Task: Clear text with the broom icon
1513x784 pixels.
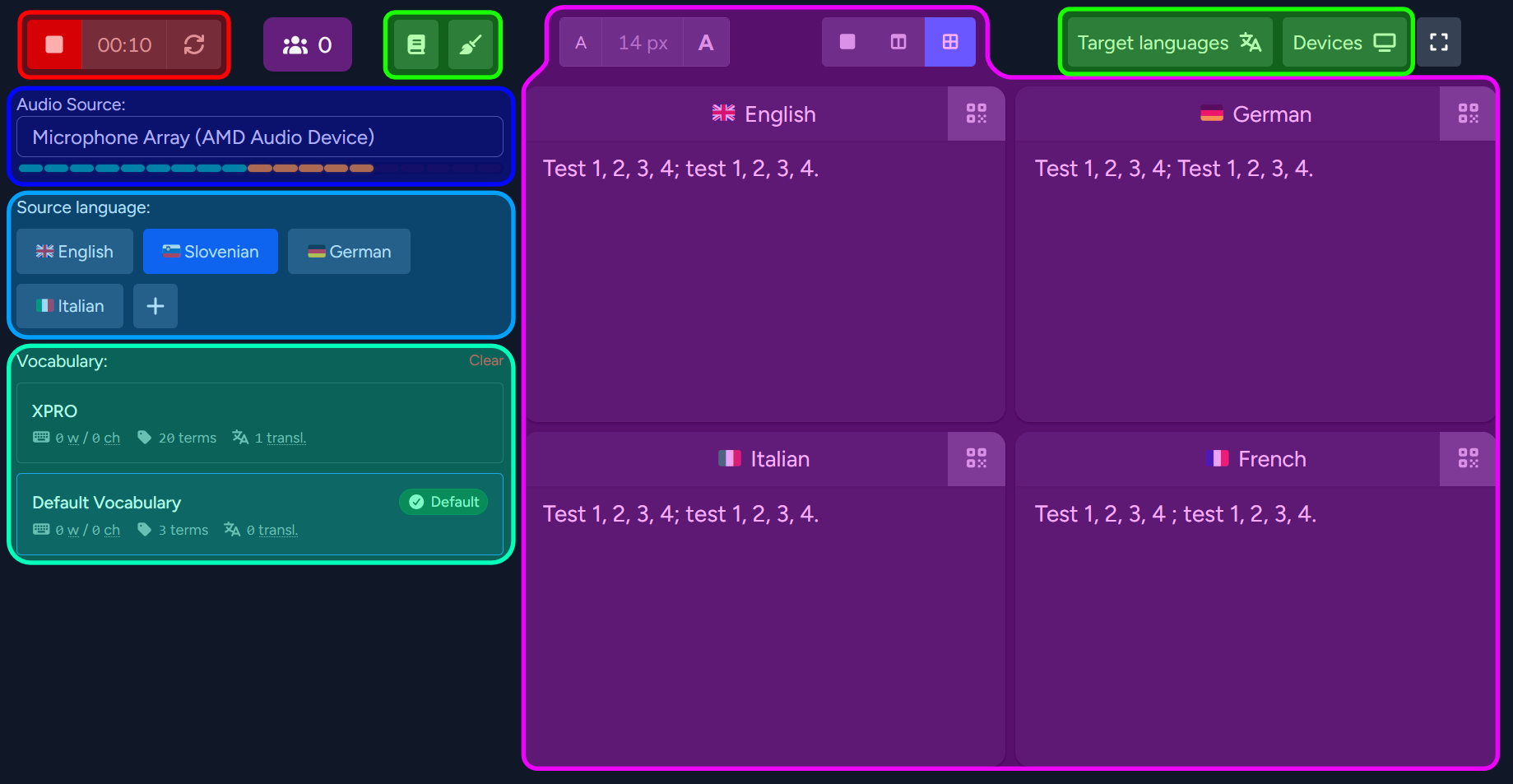Action: coord(470,44)
